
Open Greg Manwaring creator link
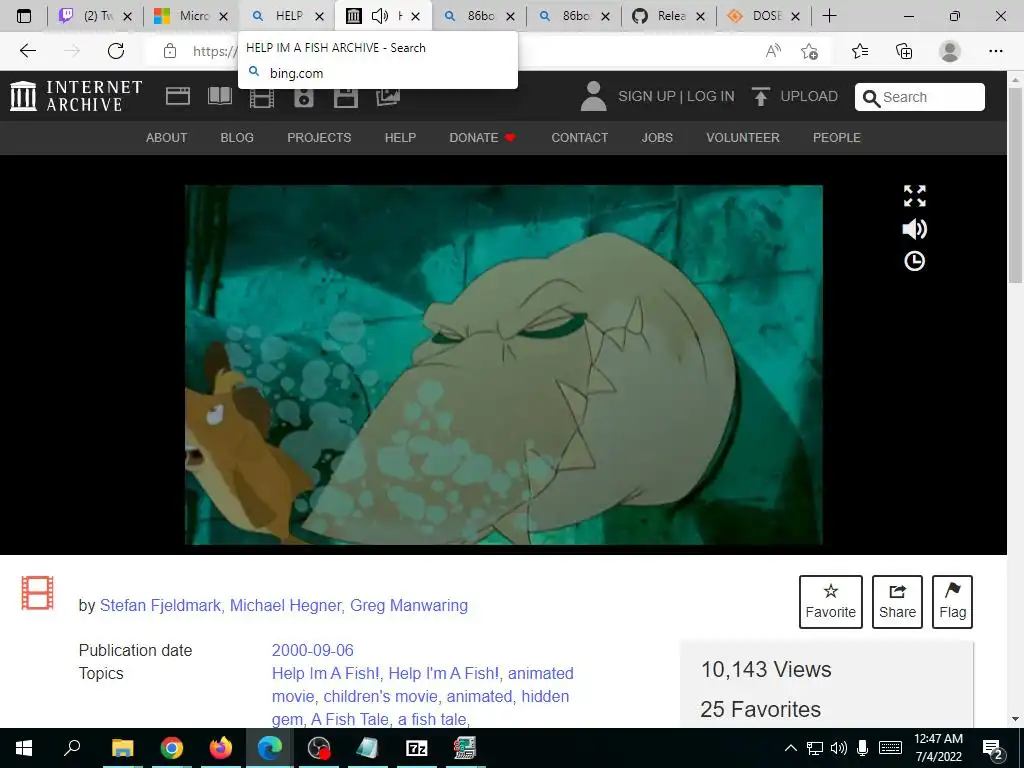[409, 605]
